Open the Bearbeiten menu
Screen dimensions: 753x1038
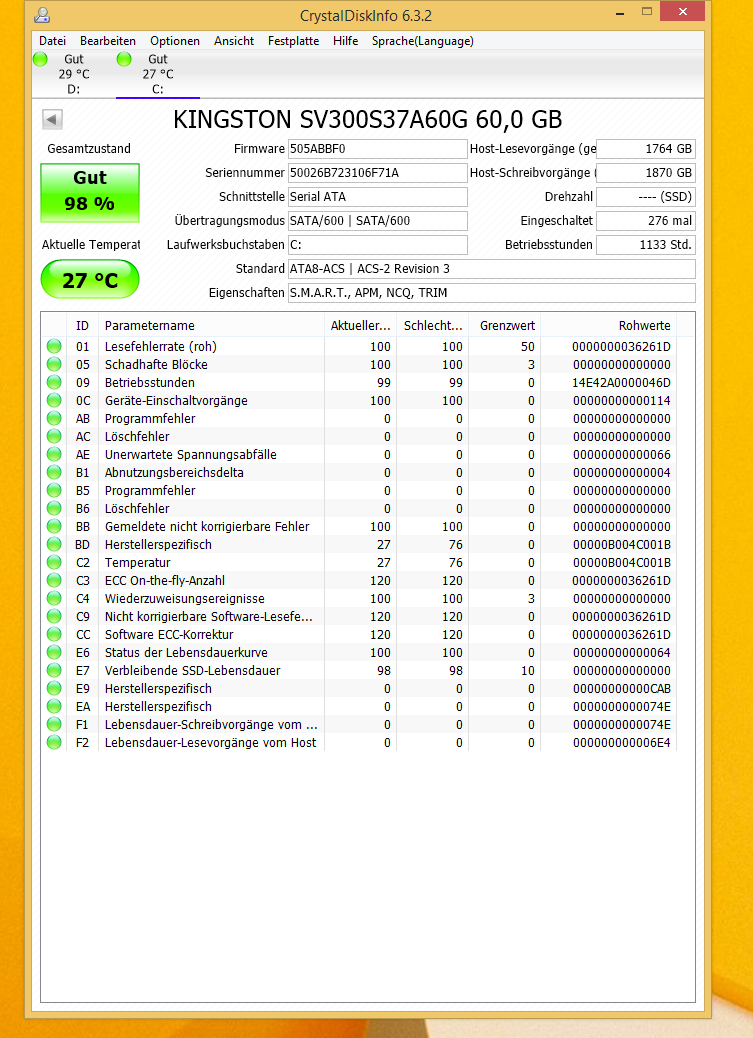click(x=108, y=41)
